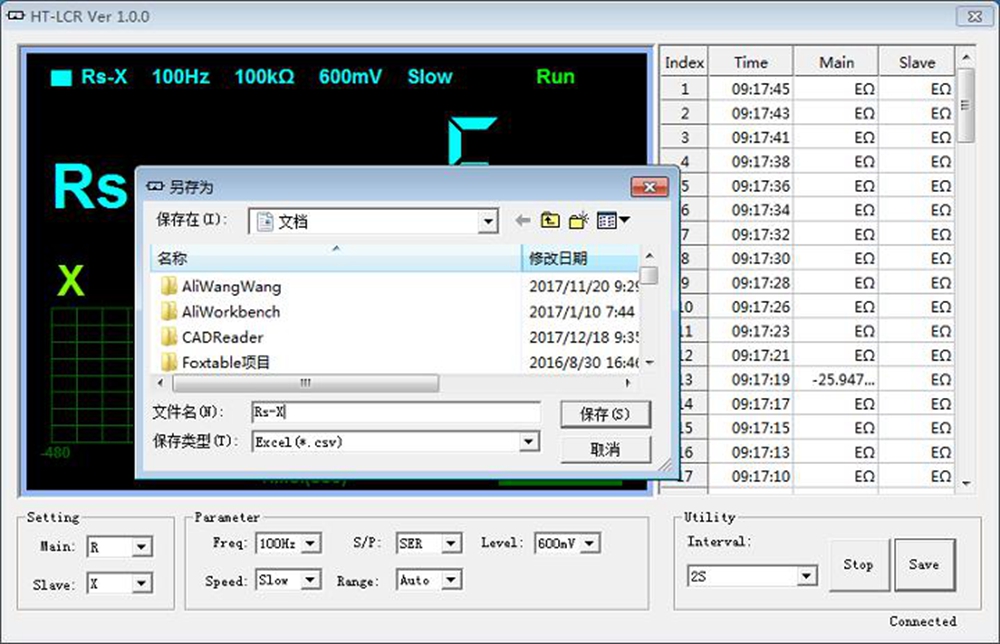Screen dimensions: 1000x644
Task: Expand the Speed Slow dropdown
Action: (x=311, y=580)
